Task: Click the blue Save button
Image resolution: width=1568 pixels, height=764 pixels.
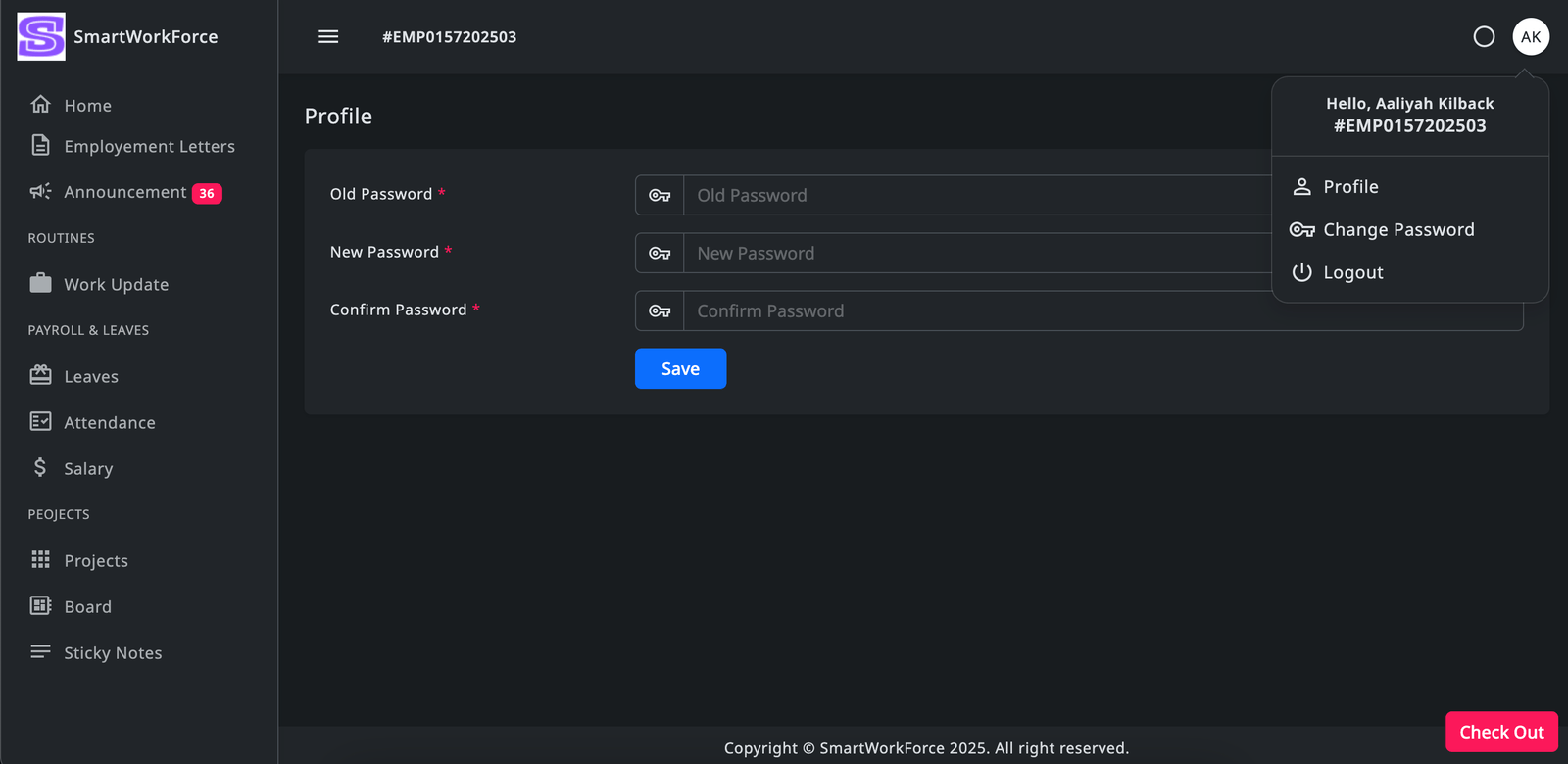Action: tap(680, 369)
